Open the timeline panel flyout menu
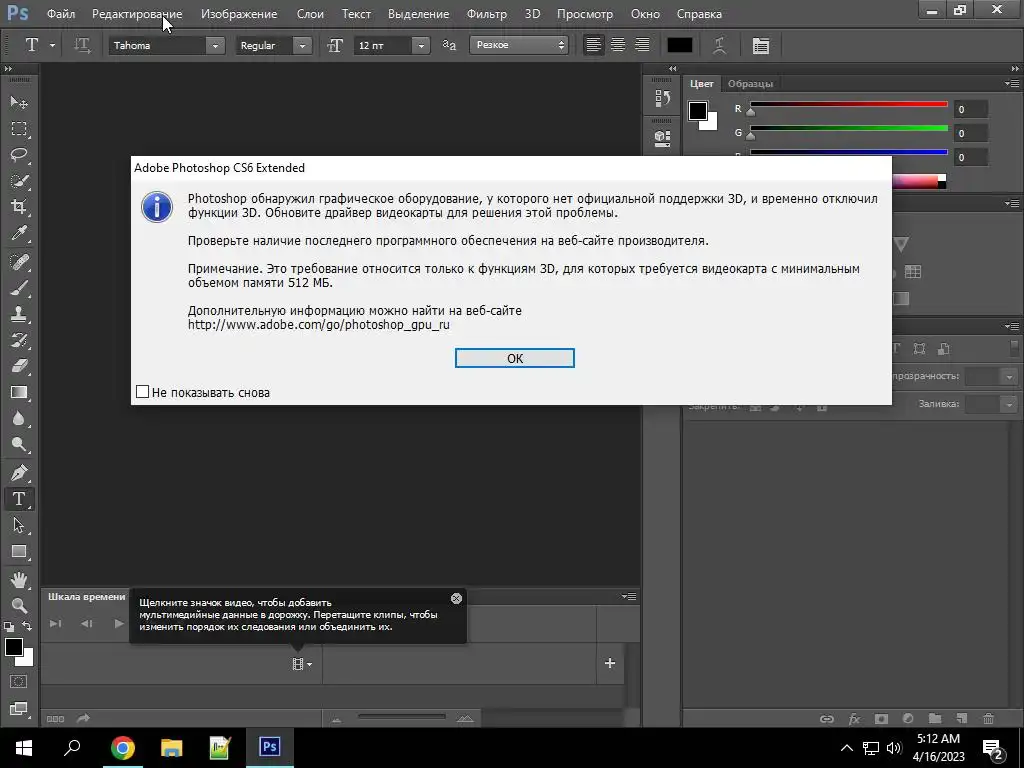 pyautogui.click(x=629, y=596)
